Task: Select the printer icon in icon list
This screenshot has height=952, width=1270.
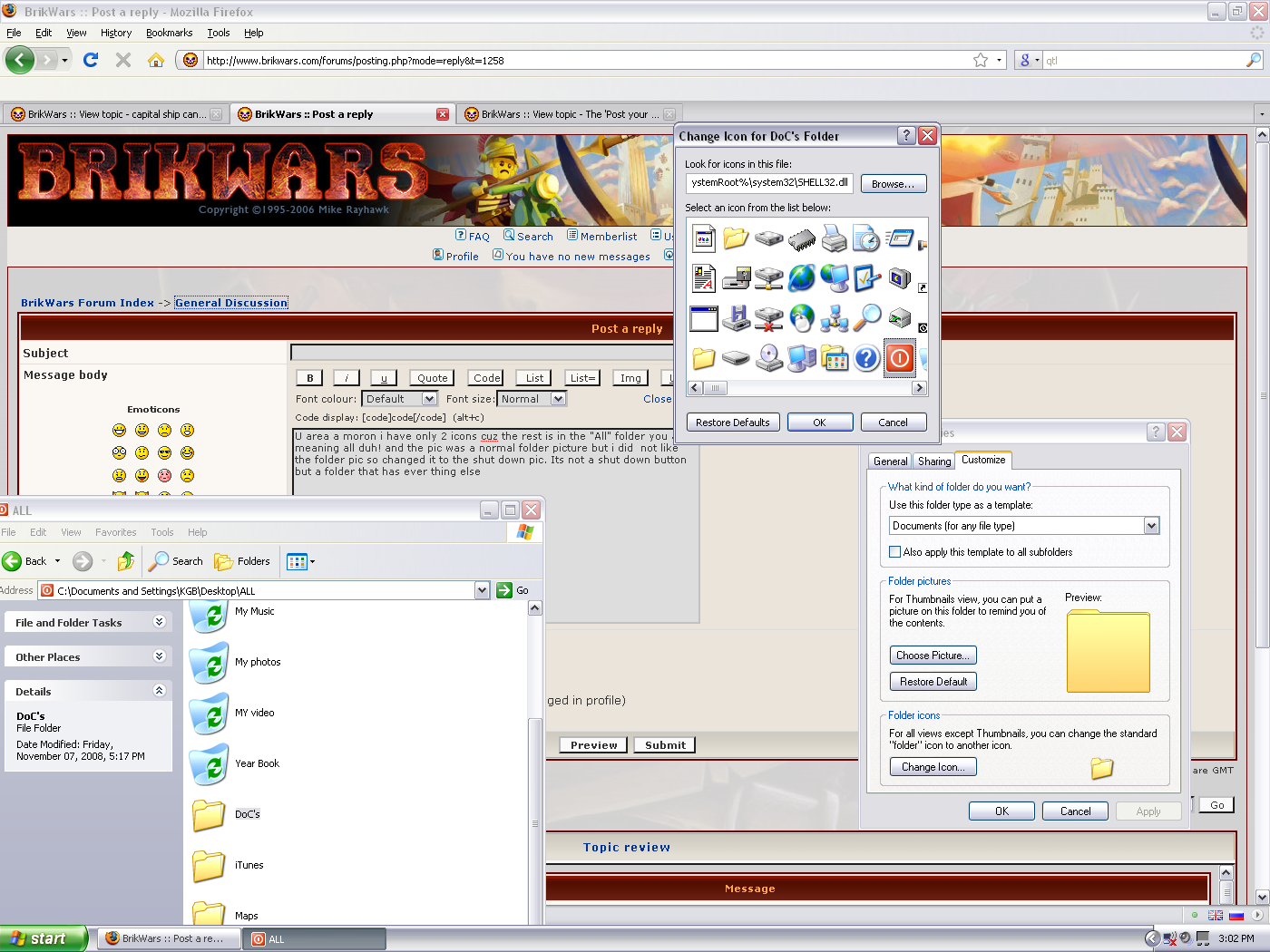Action: click(834, 239)
